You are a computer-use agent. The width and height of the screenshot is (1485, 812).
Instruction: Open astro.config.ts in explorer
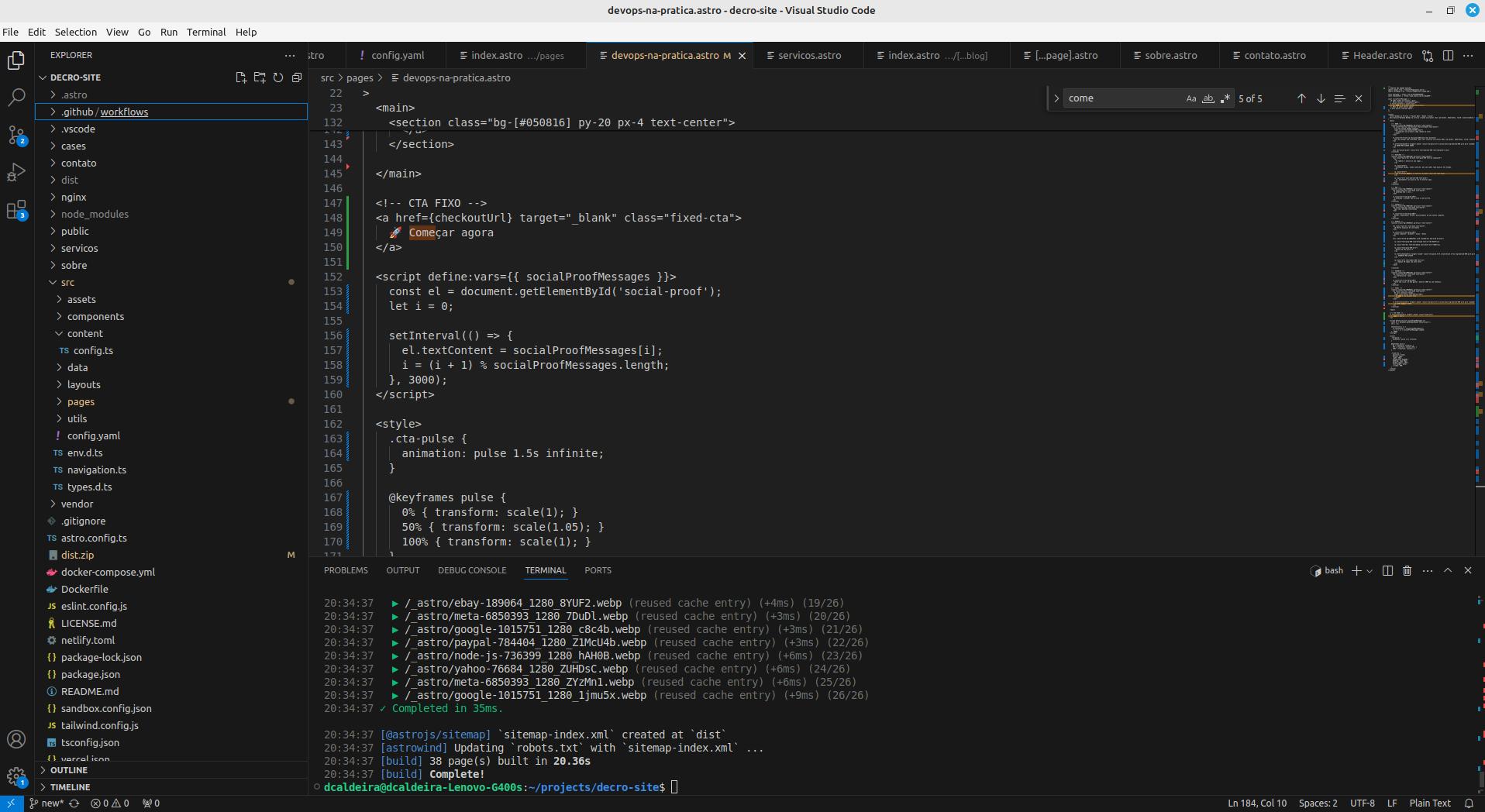(171, 538)
